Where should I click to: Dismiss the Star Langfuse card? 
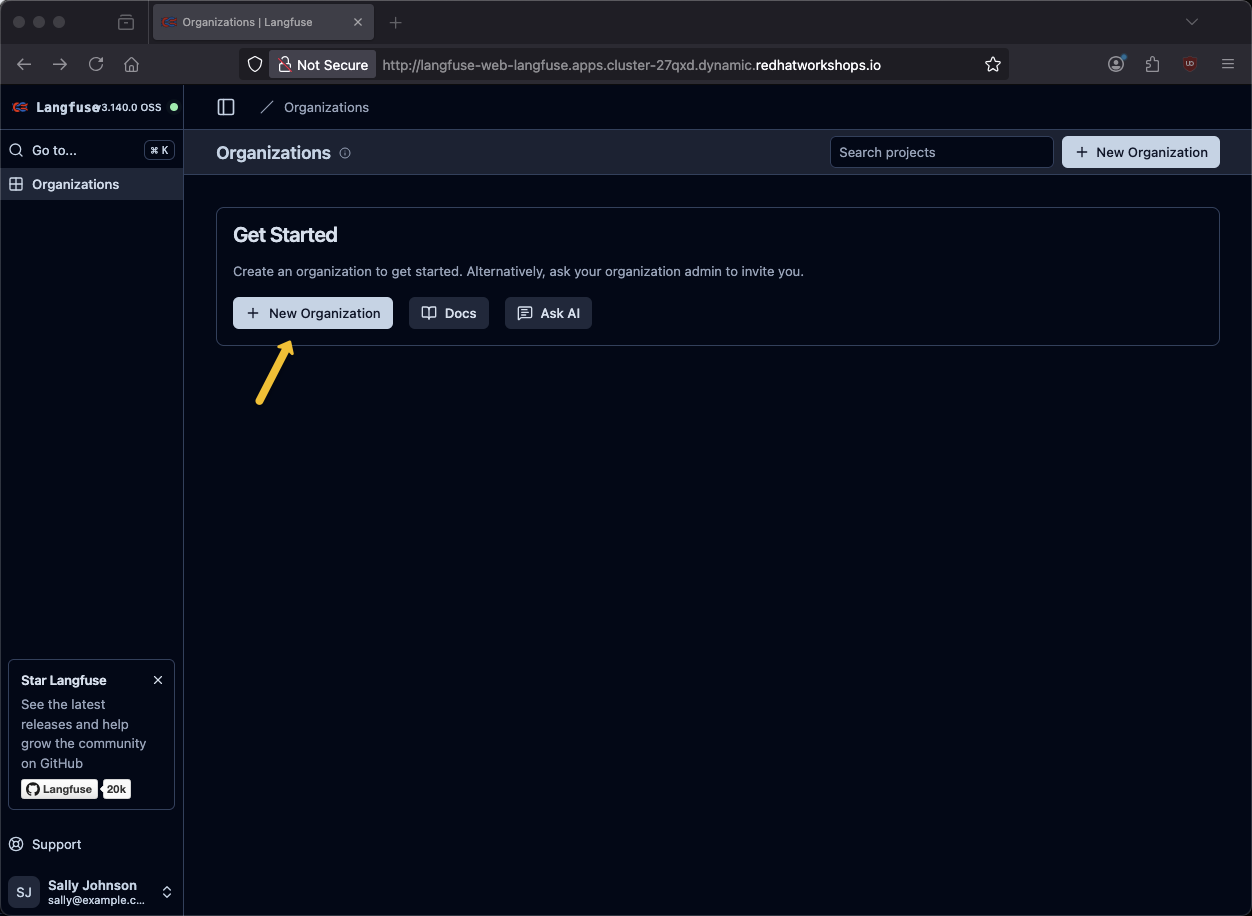pos(158,680)
